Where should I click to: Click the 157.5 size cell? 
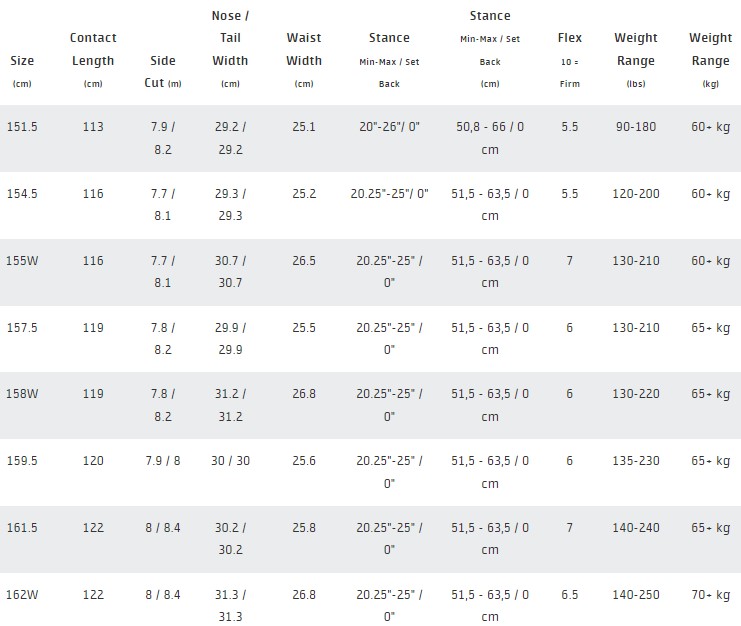click(x=23, y=327)
